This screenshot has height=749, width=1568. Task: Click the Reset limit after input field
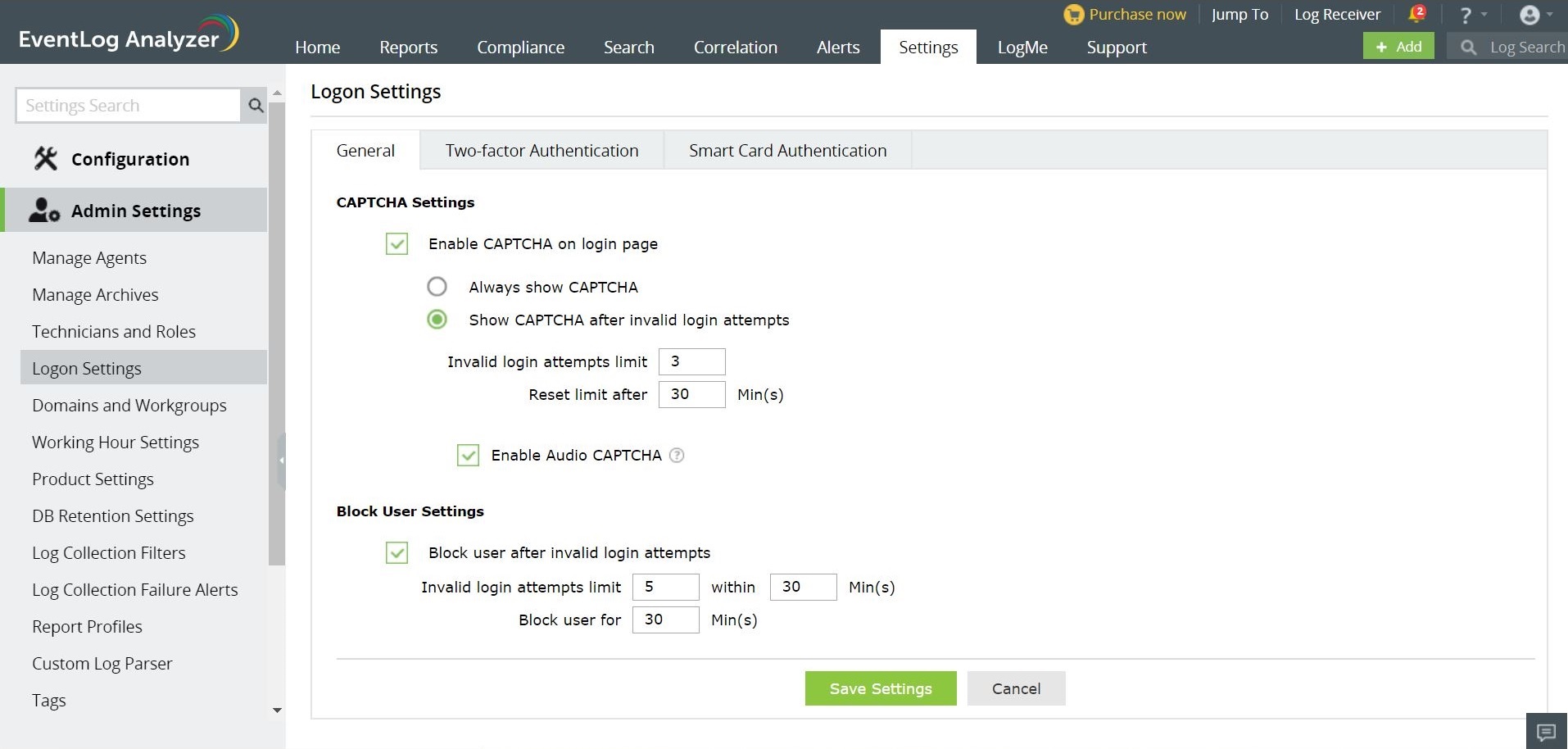691,395
